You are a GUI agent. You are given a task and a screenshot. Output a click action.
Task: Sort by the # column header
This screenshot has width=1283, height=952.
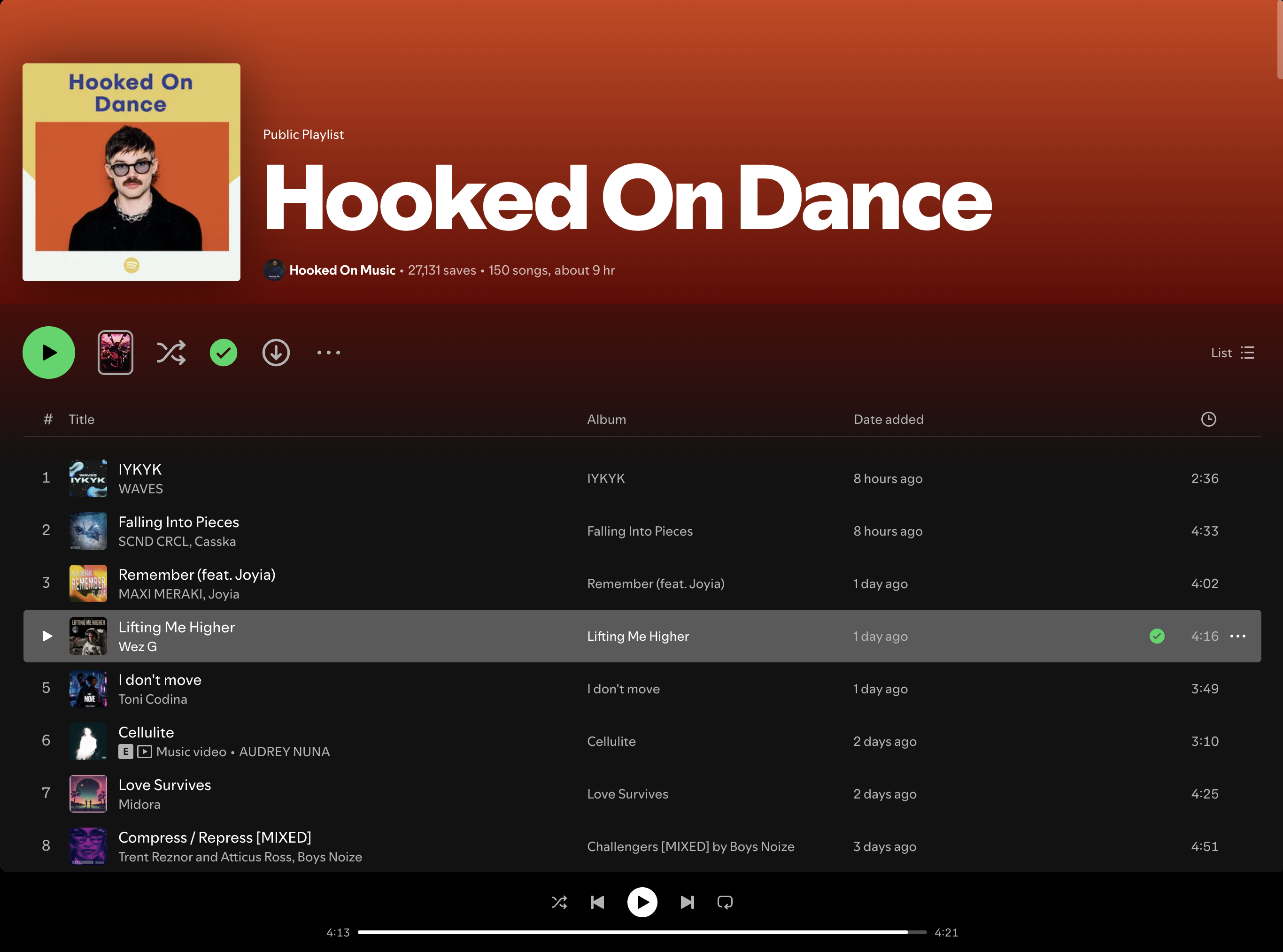tap(48, 420)
